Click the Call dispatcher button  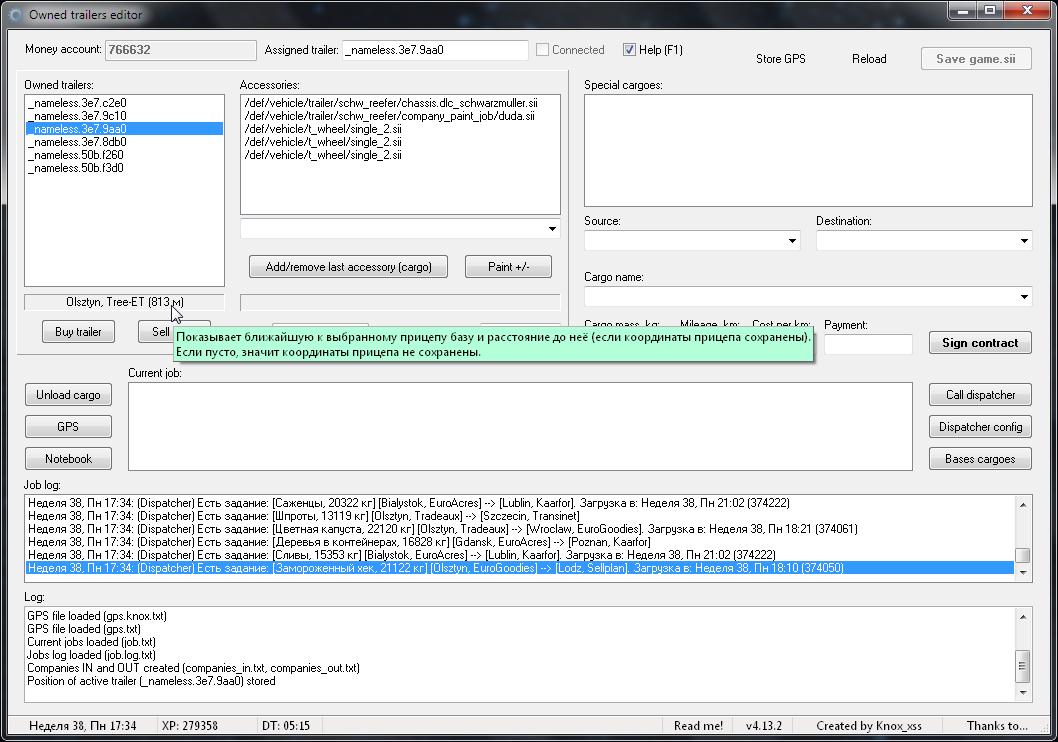tap(980, 395)
